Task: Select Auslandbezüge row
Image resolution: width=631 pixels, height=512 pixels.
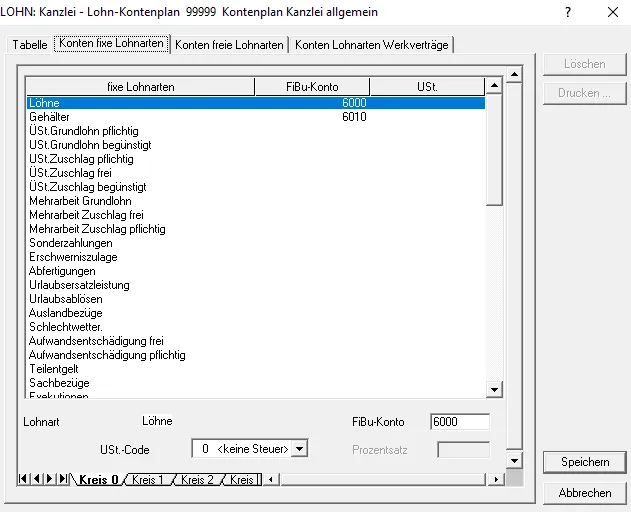Action: click(x=256, y=313)
